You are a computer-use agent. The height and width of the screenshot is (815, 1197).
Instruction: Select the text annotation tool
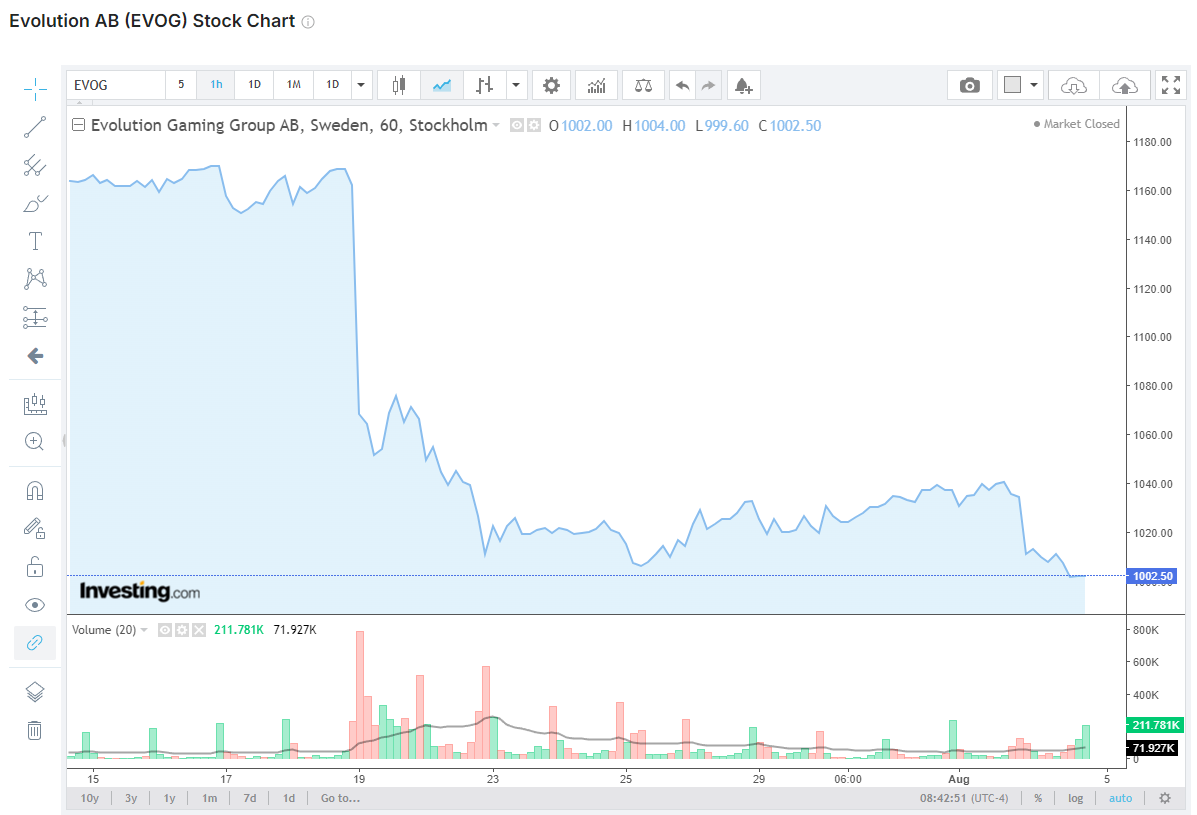click(x=35, y=241)
